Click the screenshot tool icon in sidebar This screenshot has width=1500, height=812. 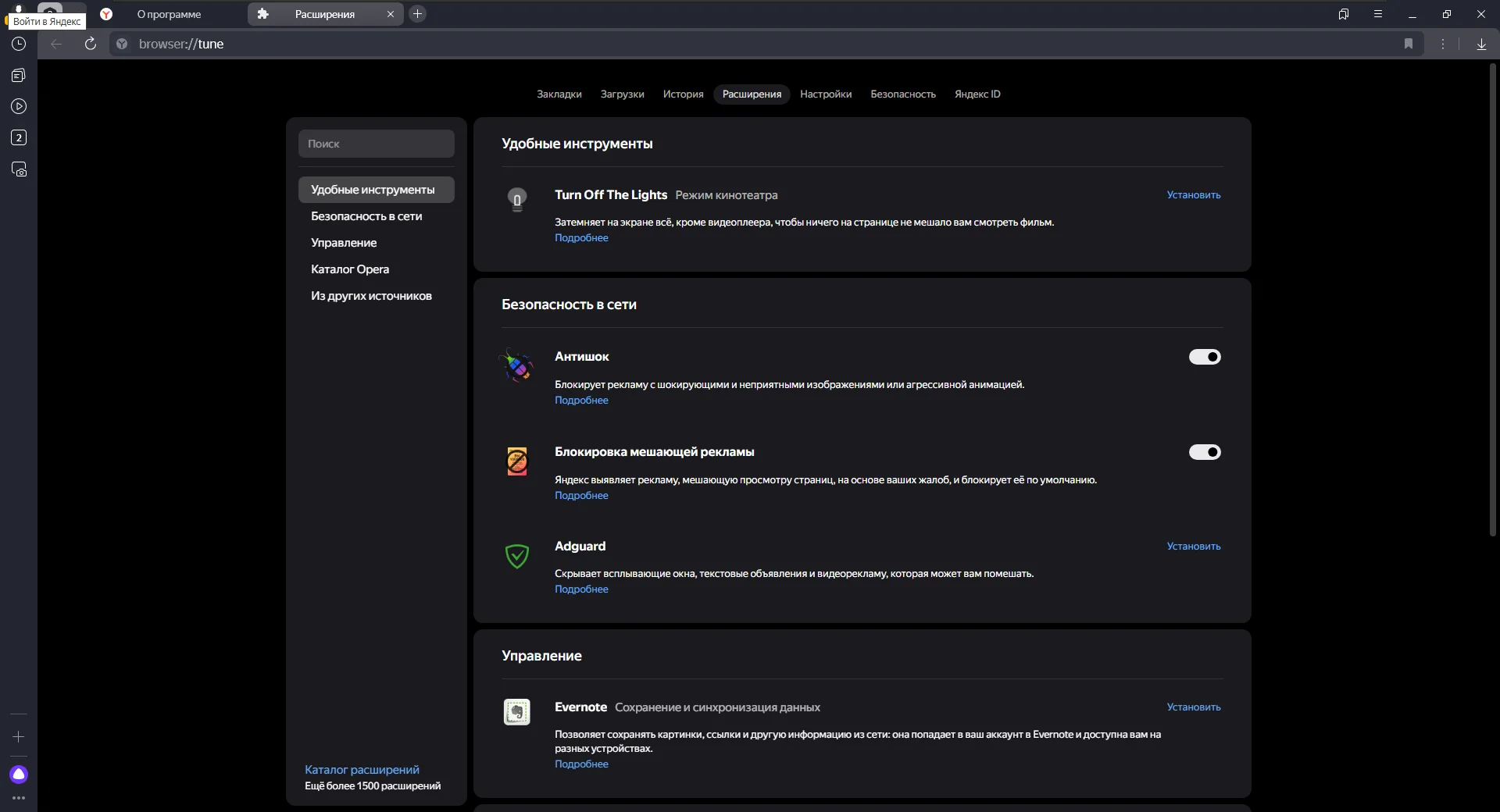pyautogui.click(x=19, y=169)
